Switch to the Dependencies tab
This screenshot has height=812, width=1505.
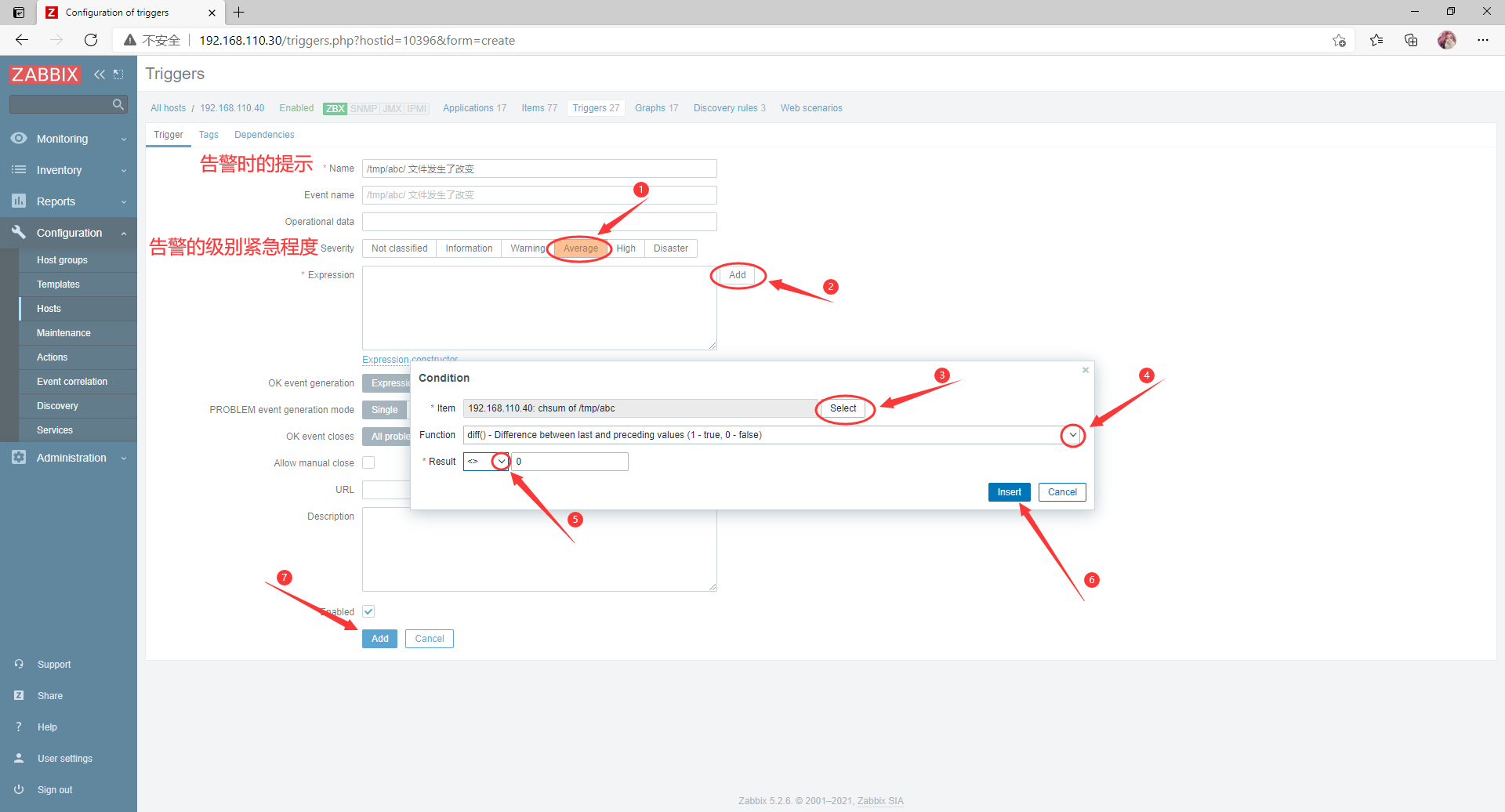click(264, 135)
